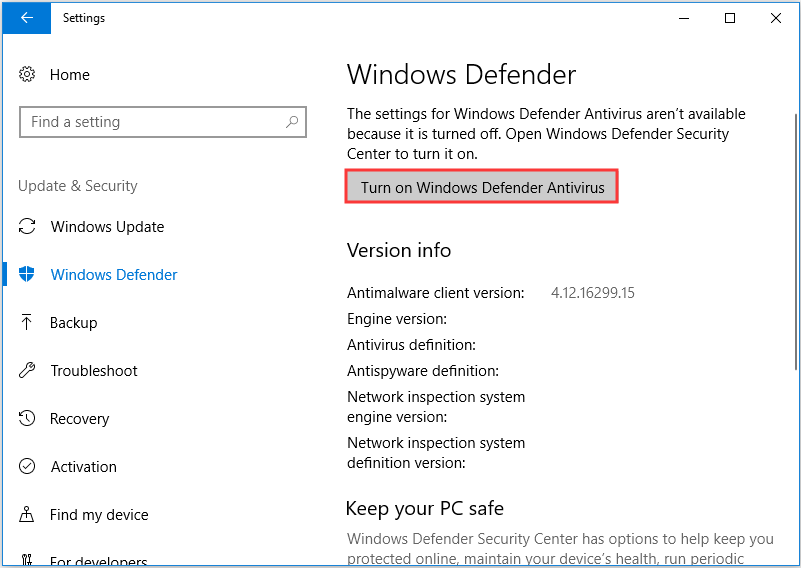Click the back arrow in Settings title bar
Viewport: 801px width, 568px height.
[27, 18]
